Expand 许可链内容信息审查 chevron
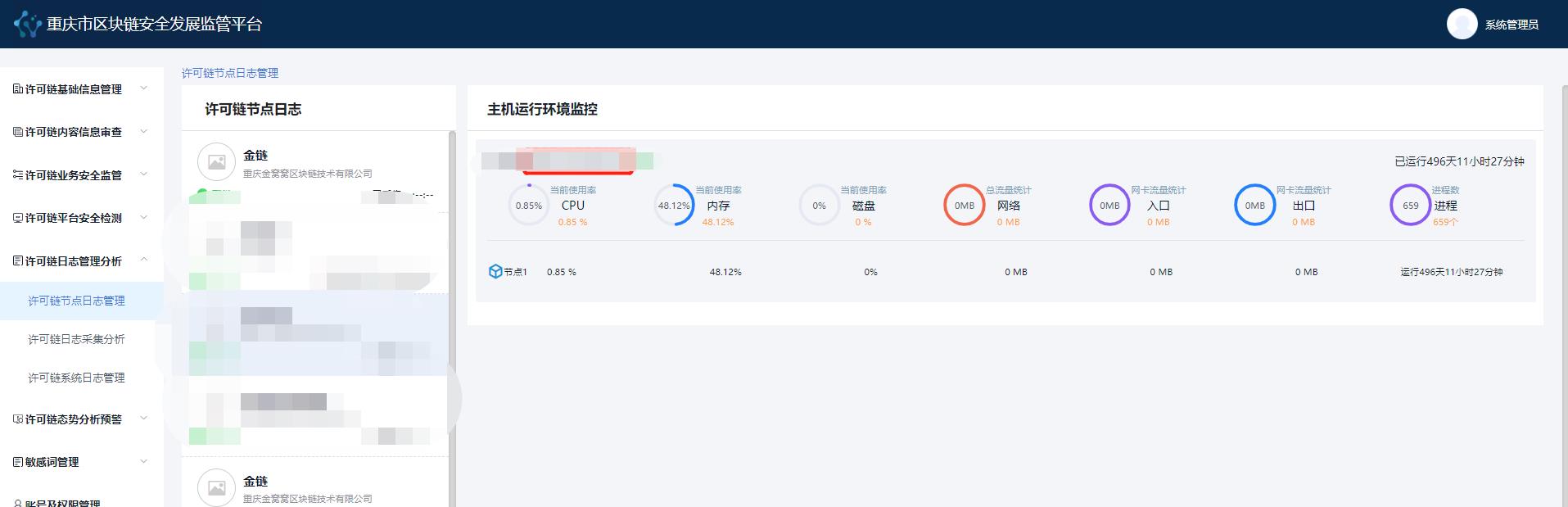The image size is (1568, 507). 144,131
